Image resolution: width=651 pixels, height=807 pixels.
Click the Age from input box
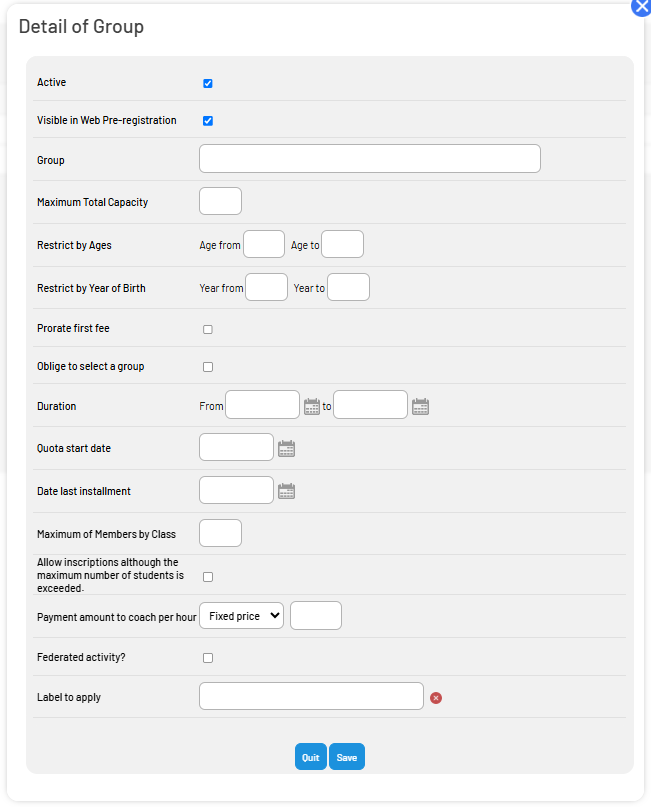pyautogui.click(x=264, y=244)
